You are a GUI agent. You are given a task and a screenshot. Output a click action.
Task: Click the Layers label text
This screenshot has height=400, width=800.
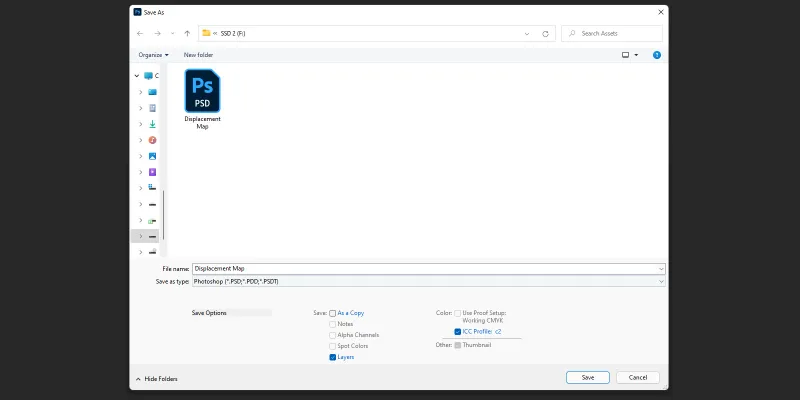[345, 357]
